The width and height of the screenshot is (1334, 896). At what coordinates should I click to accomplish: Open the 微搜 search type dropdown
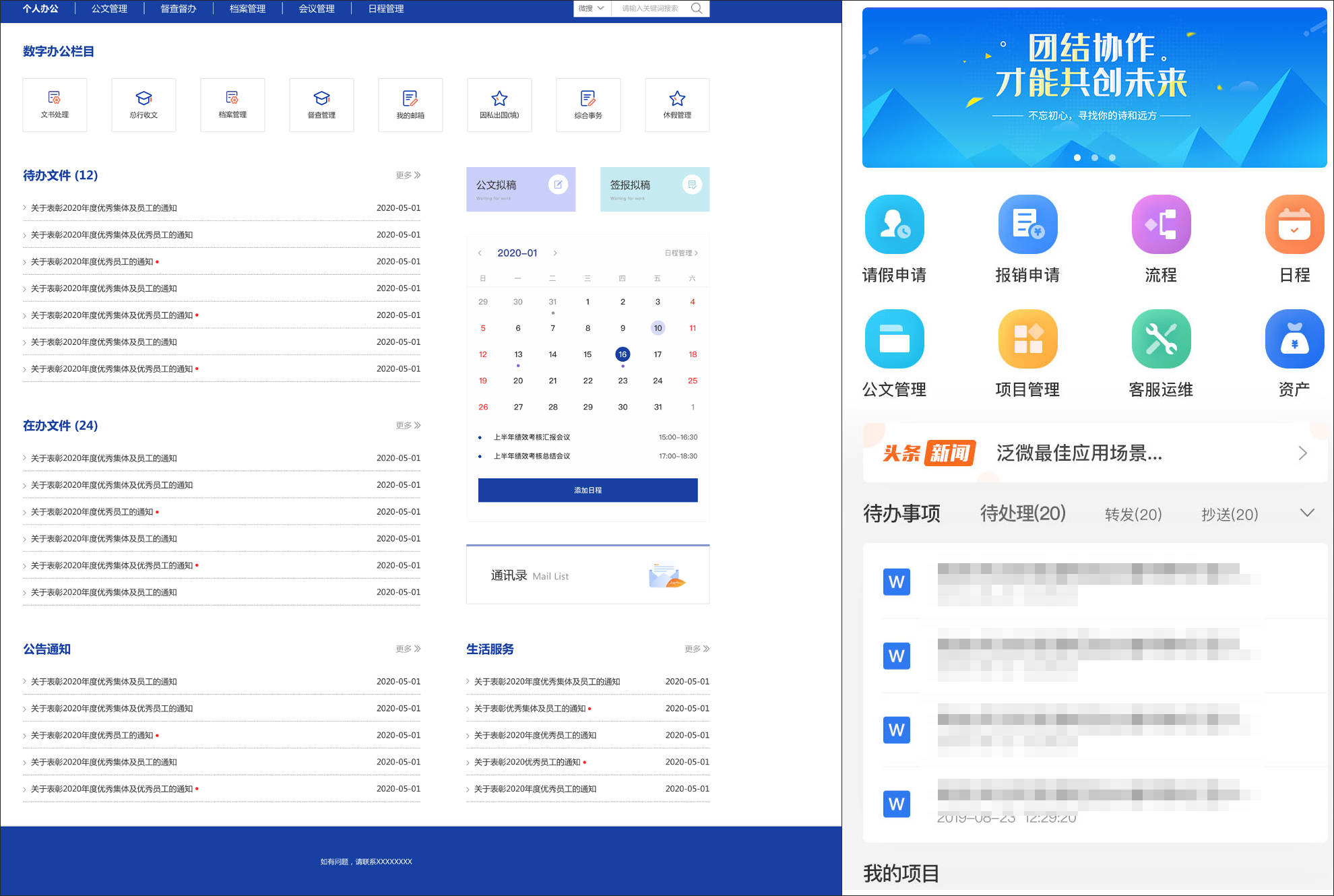tap(592, 8)
